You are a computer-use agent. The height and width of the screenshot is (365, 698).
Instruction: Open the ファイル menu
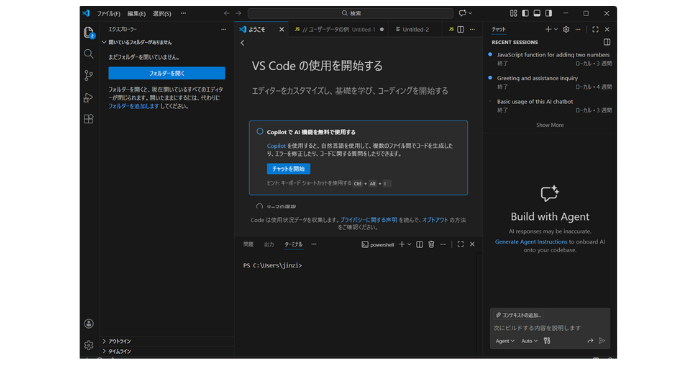click(109, 14)
